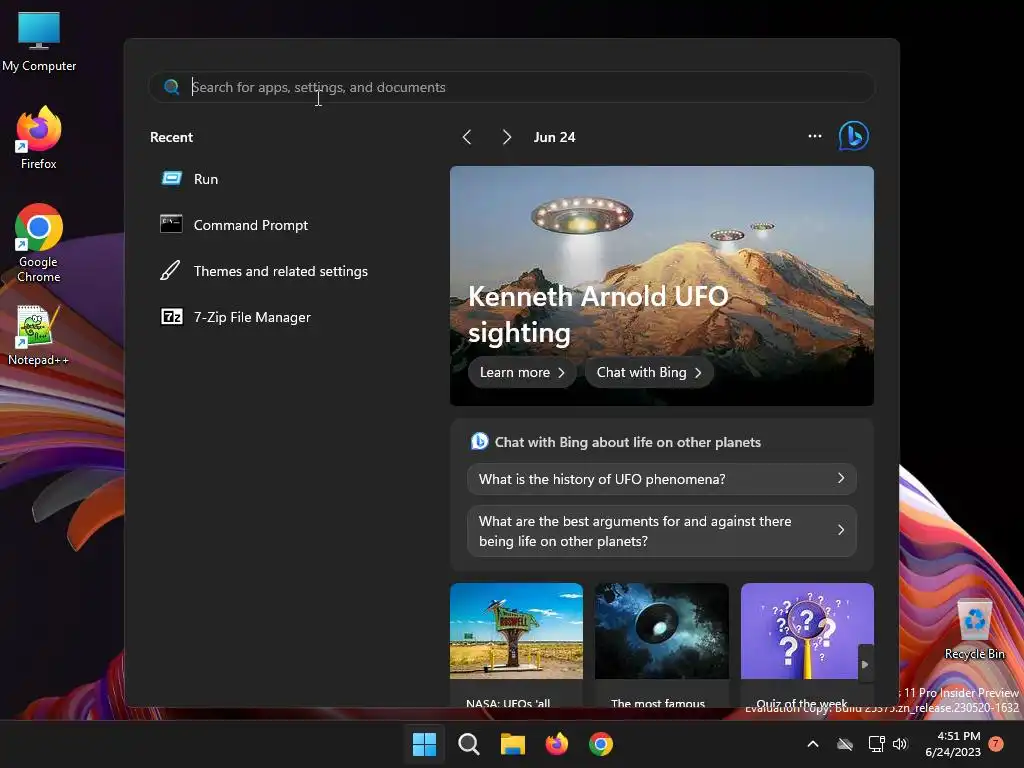This screenshot has height=768, width=1024.
Task: Open File Explorer from taskbar
Action: [513, 744]
